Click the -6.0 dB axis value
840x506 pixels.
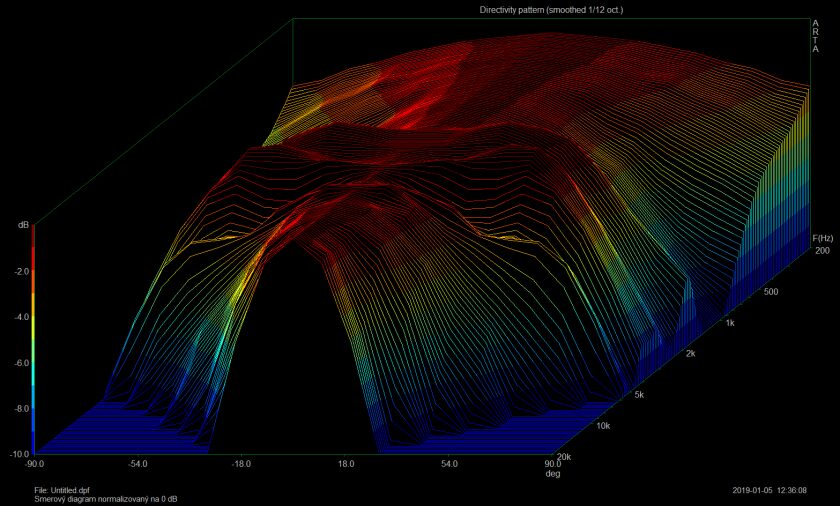tap(21, 362)
